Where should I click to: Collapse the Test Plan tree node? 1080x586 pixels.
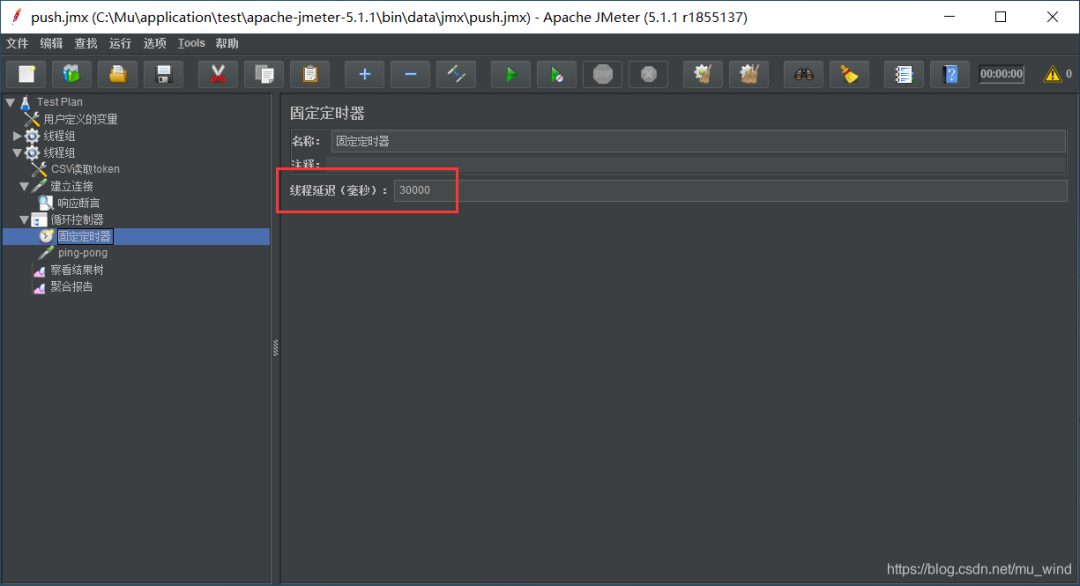click(x=10, y=102)
